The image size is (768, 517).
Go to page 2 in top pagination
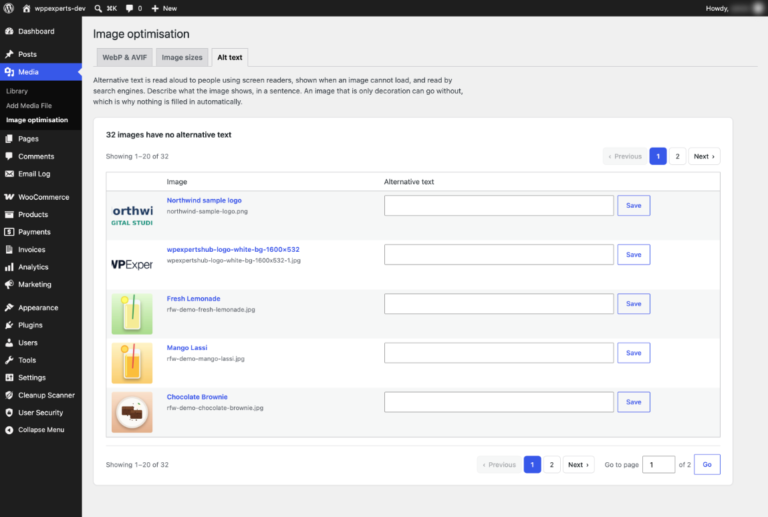677,156
